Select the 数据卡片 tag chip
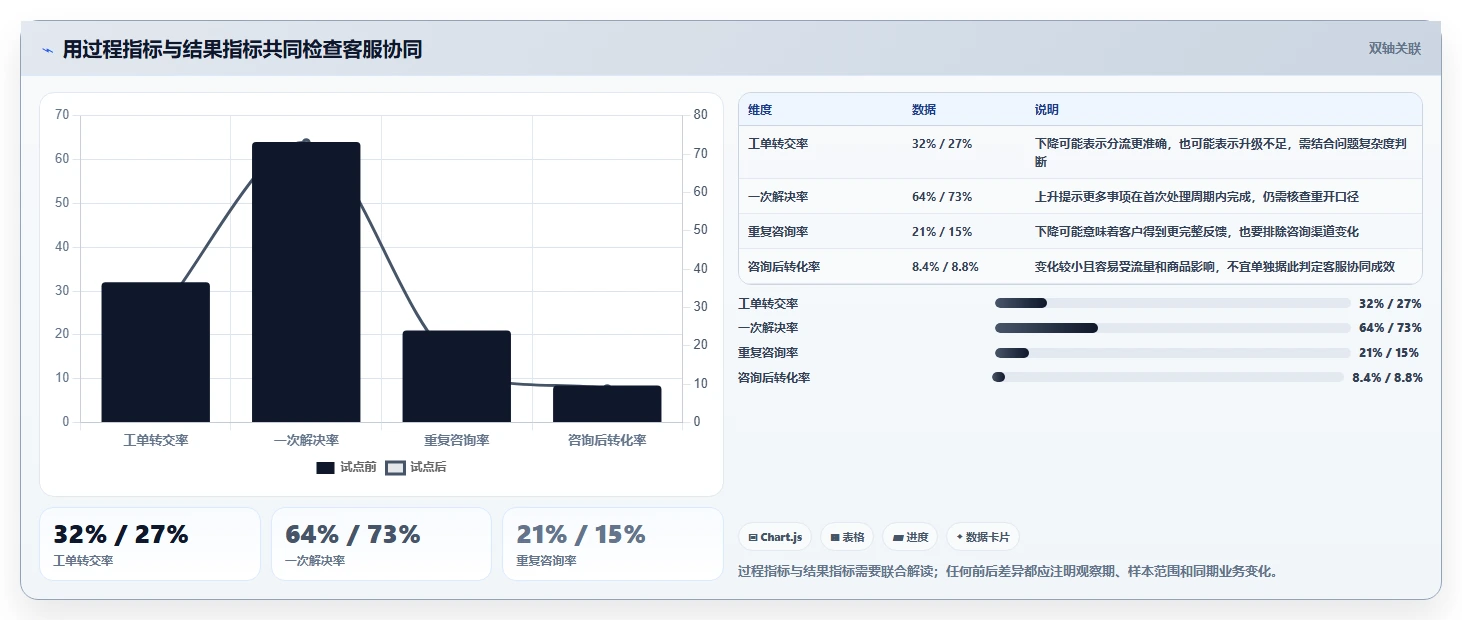The width and height of the screenshot is (1462, 620). [x=983, y=537]
